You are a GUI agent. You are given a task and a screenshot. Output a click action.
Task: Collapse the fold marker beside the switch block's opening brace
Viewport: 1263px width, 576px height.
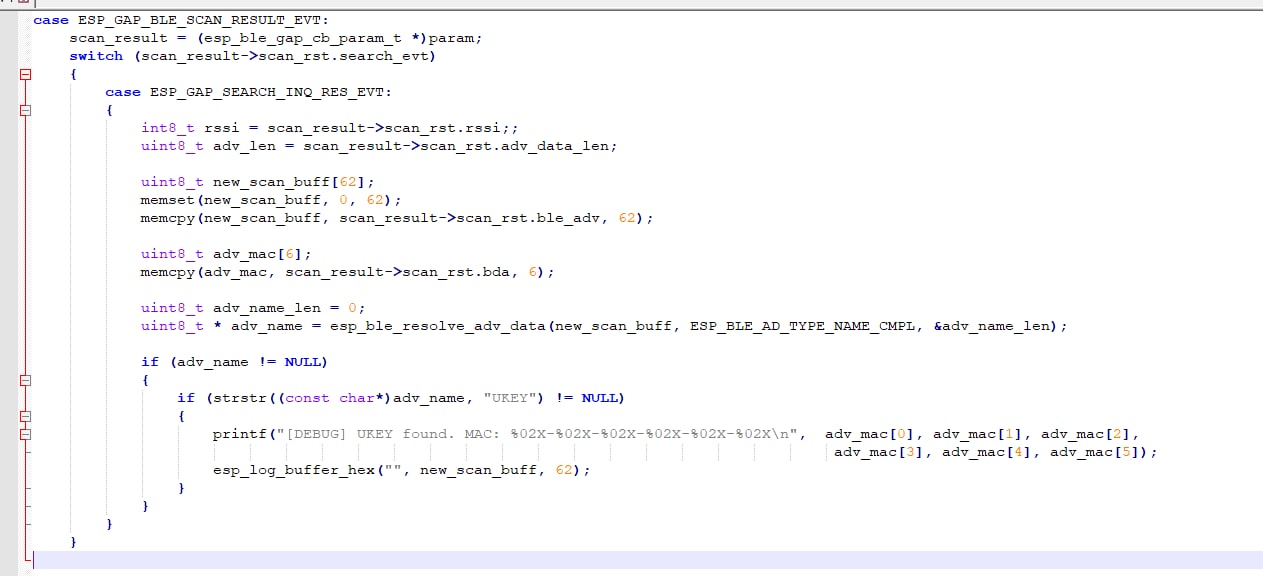(26, 74)
